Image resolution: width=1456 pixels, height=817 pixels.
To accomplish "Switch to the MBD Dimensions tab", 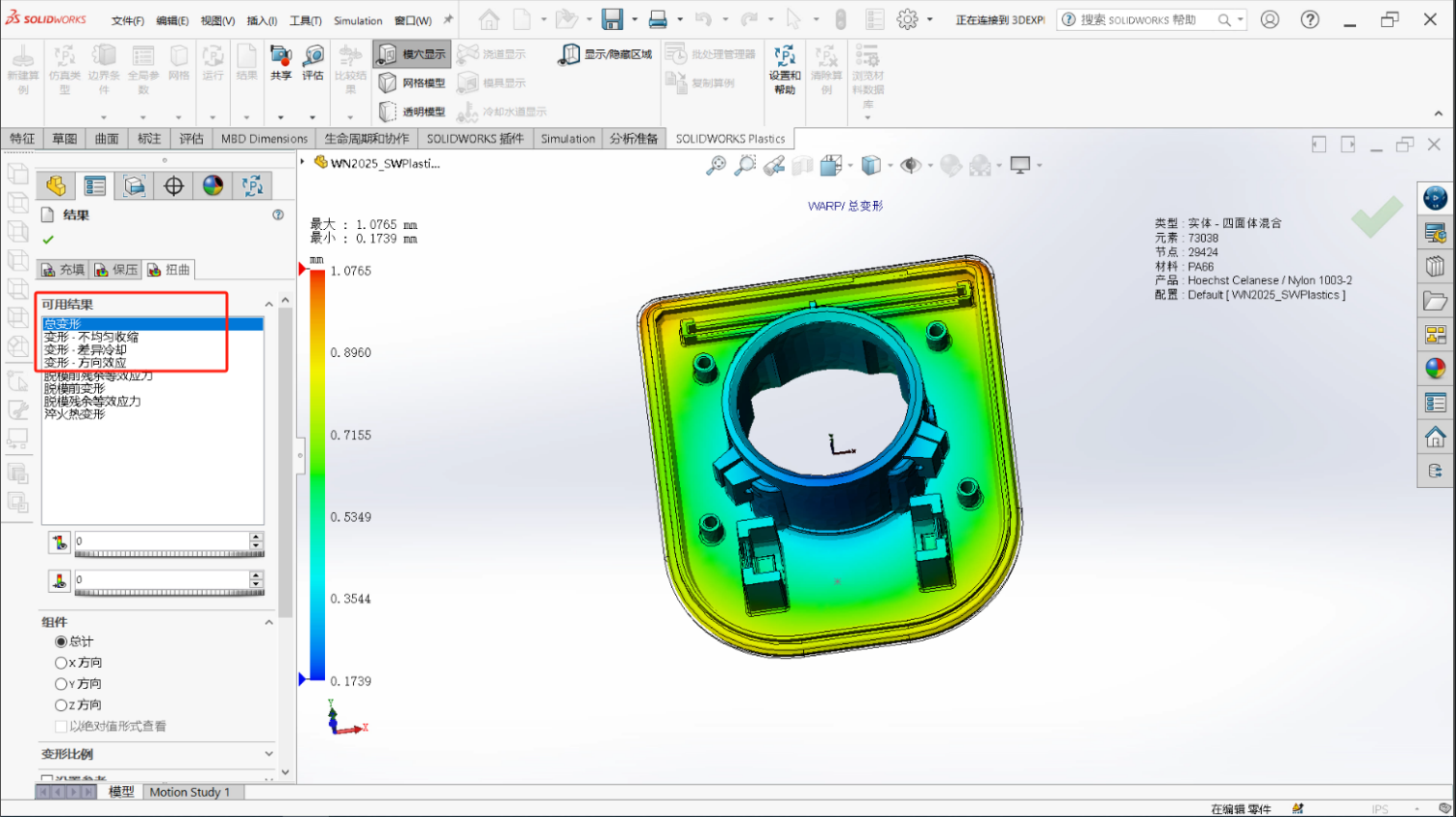I will click(x=264, y=139).
